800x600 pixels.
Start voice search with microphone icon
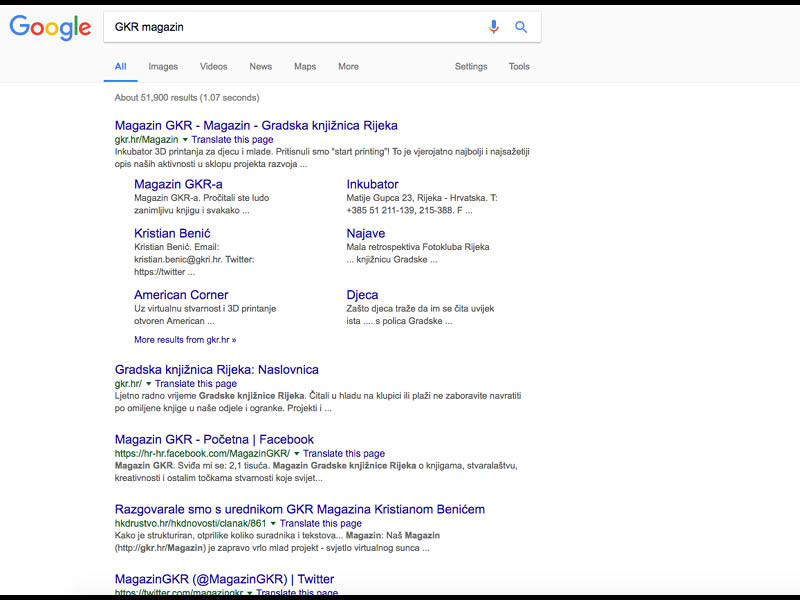pyautogui.click(x=493, y=27)
